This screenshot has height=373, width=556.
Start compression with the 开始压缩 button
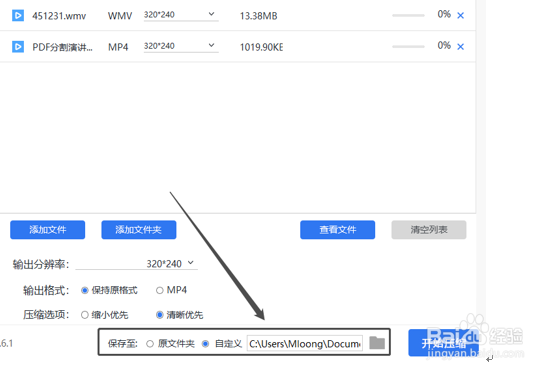tap(443, 343)
